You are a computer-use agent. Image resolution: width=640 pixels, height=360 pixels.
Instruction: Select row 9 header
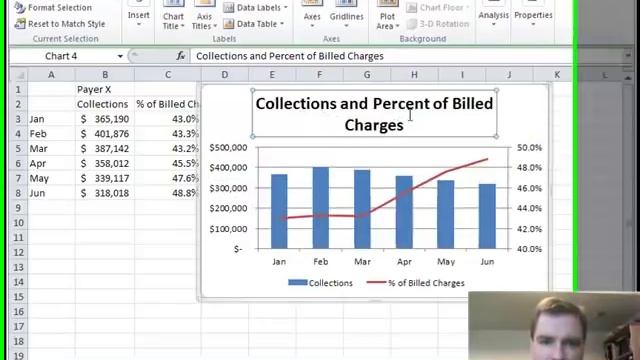click(18, 208)
